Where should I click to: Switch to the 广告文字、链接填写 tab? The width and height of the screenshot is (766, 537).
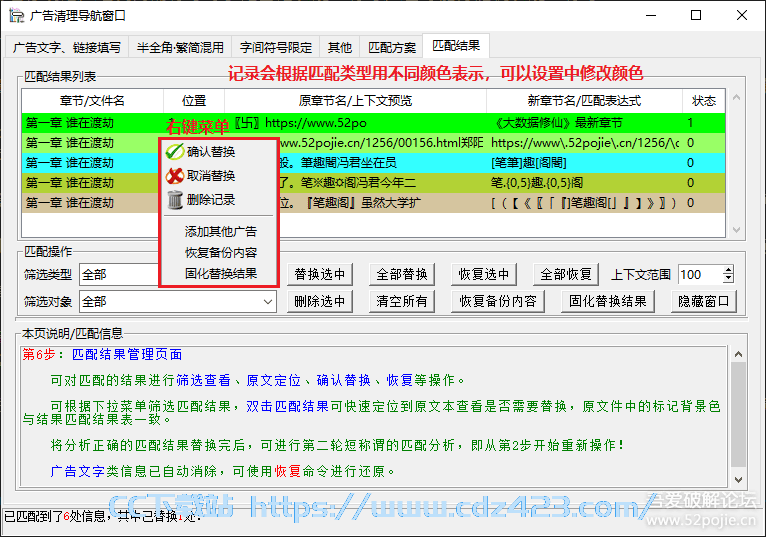tap(66, 47)
